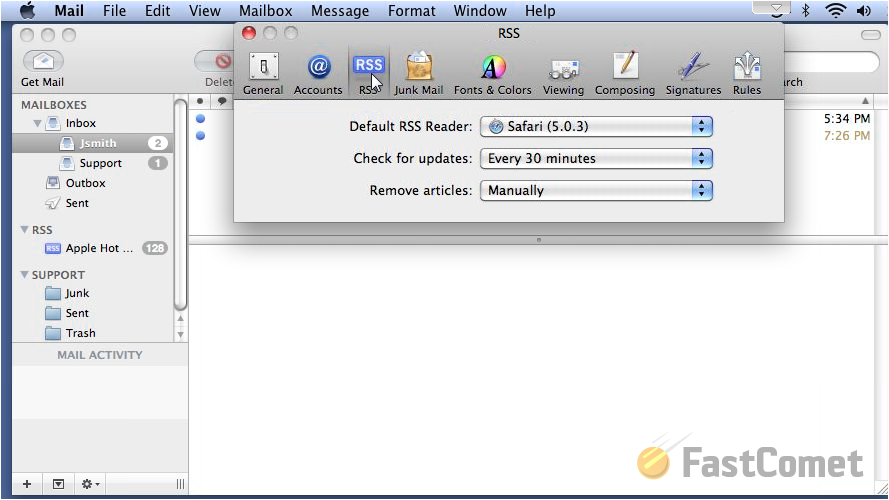889x500 pixels.
Task: Collapse the RSS section triangle
Action: tap(24, 230)
